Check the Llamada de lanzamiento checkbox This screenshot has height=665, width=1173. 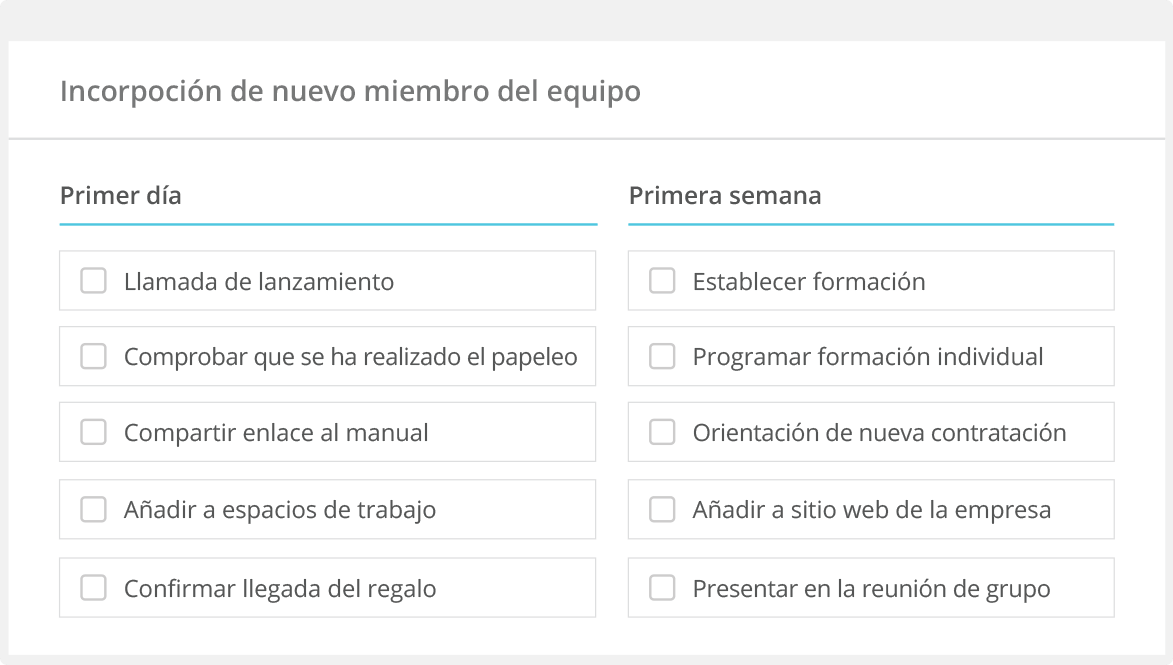tap(93, 281)
